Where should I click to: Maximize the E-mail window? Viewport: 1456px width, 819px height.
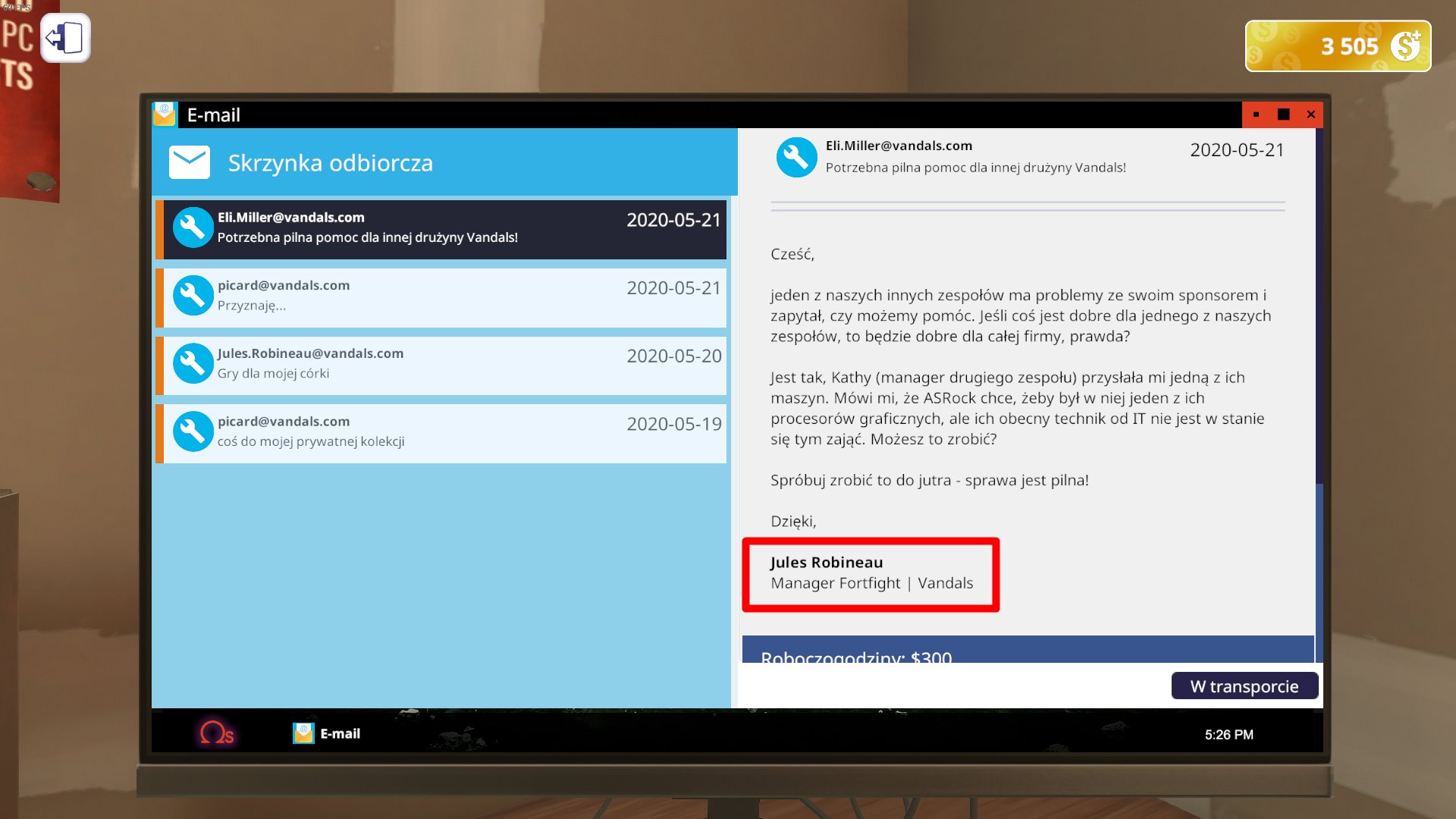(1283, 115)
